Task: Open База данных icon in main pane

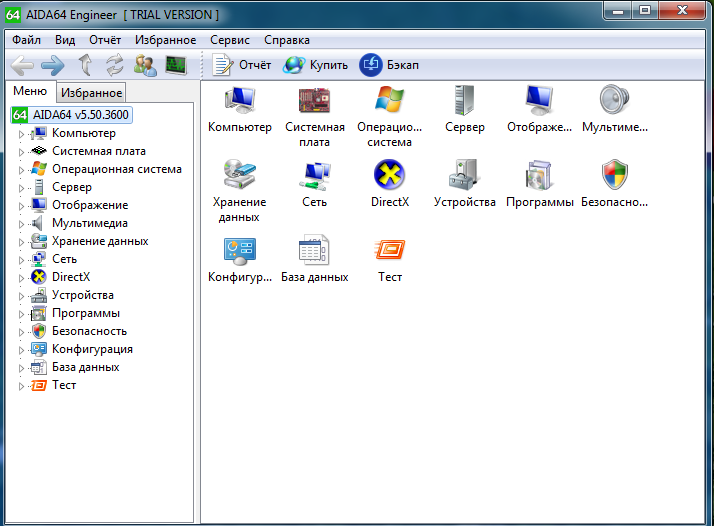Action: point(314,250)
